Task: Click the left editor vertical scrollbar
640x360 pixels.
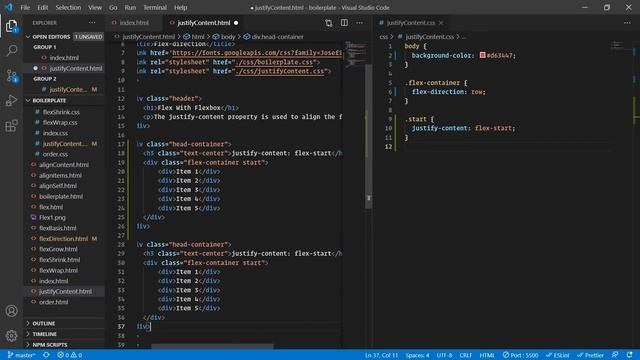Action: click(x=369, y=136)
